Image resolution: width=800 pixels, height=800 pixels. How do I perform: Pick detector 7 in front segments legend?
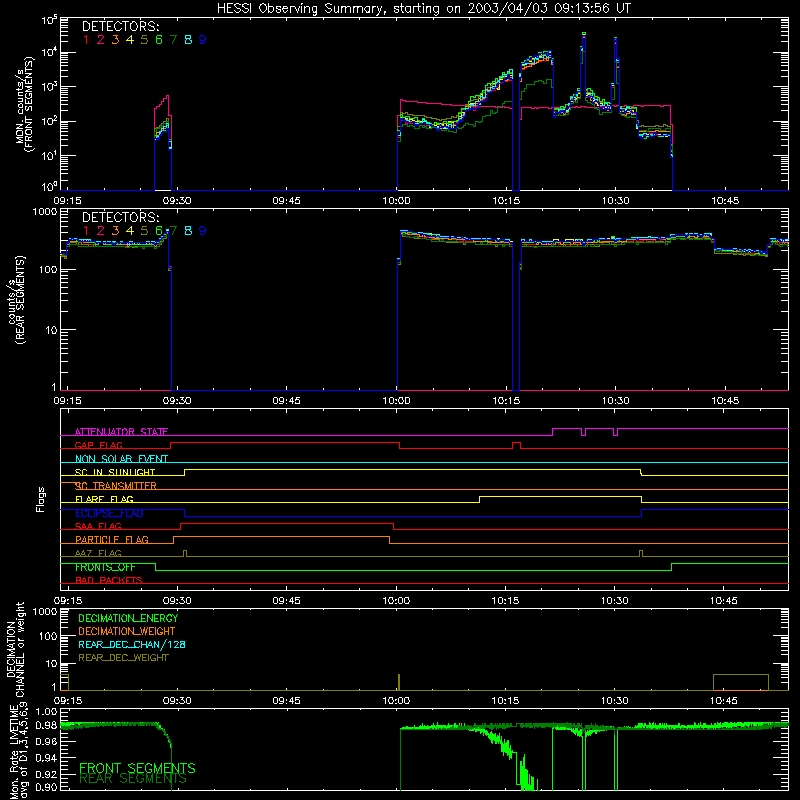tap(173, 40)
